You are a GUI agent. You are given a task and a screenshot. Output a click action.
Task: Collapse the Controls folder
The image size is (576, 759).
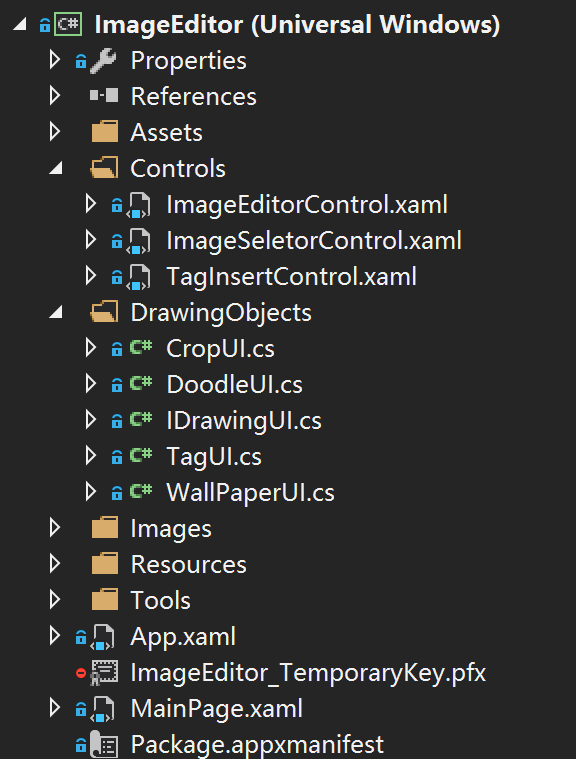(x=56, y=168)
